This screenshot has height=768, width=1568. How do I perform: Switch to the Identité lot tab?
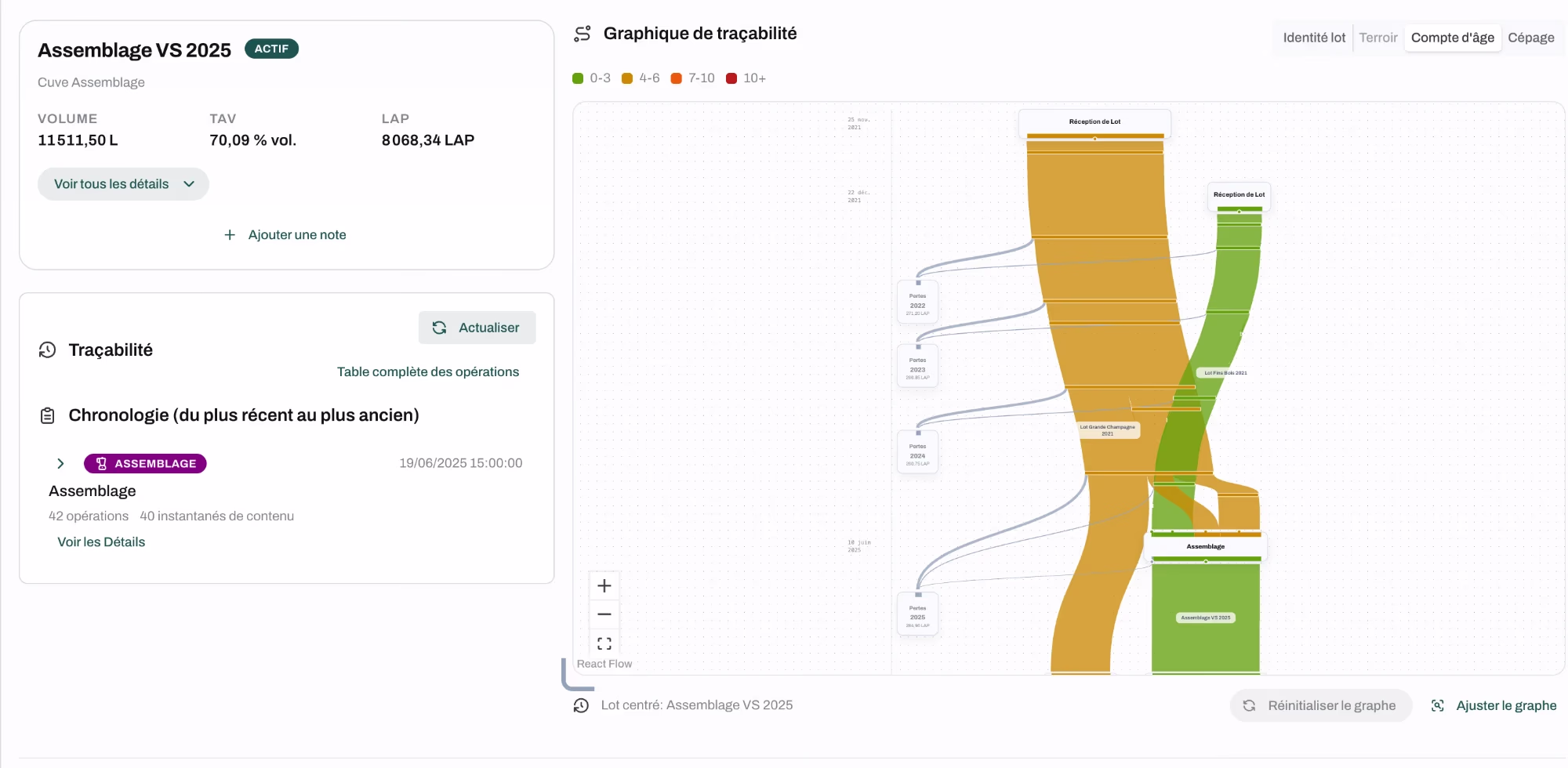[x=1314, y=38]
